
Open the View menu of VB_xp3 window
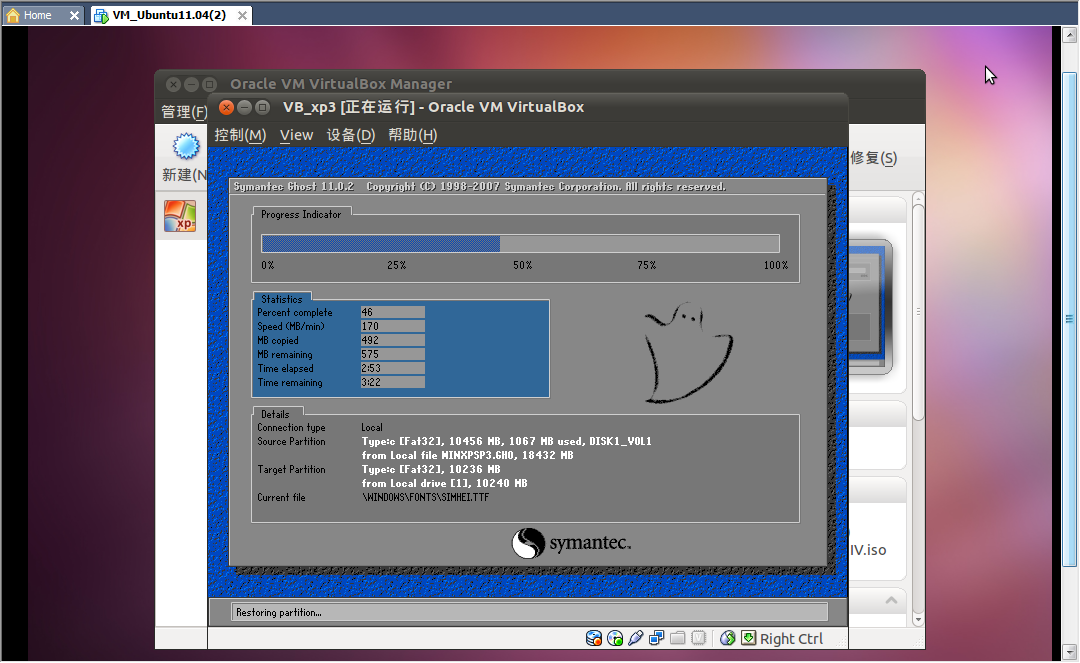tap(296, 135)
